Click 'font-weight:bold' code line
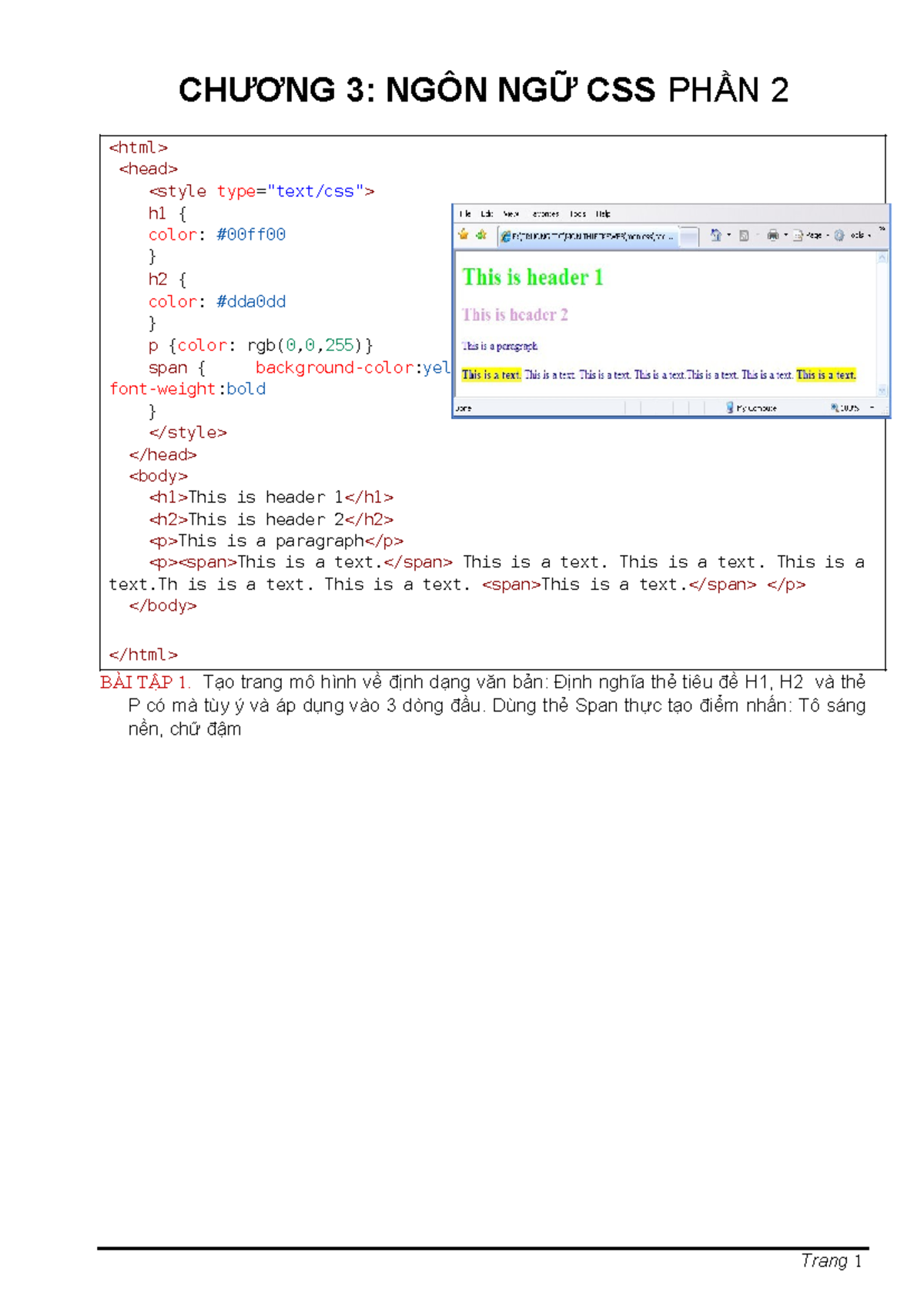924x1306 pixels. (x=188, y=389)
